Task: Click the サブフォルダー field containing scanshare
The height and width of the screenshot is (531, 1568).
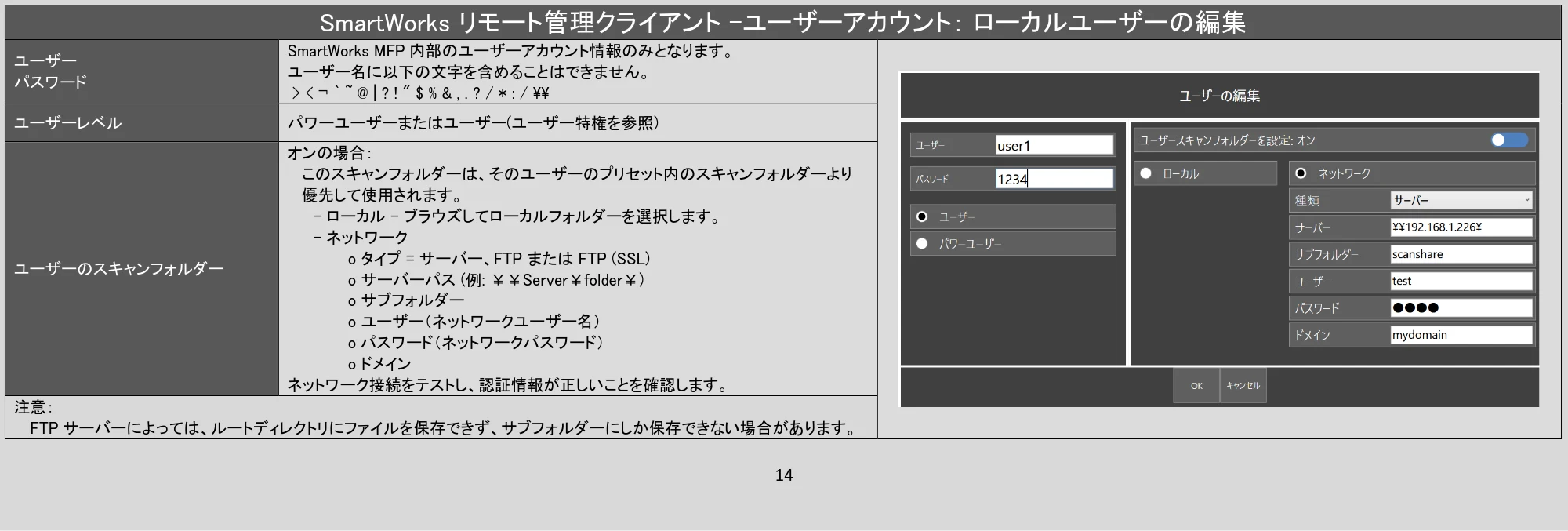Action: [x=1461, y=254]
